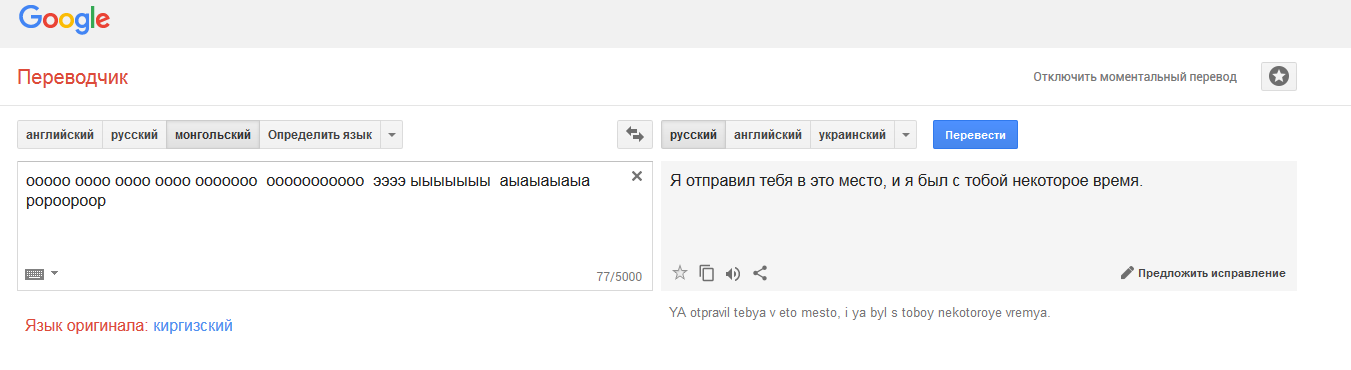Viewport: 1351px width, 370px height.
Task: Open the virtual keyboard icon
Action: point(35,273)
